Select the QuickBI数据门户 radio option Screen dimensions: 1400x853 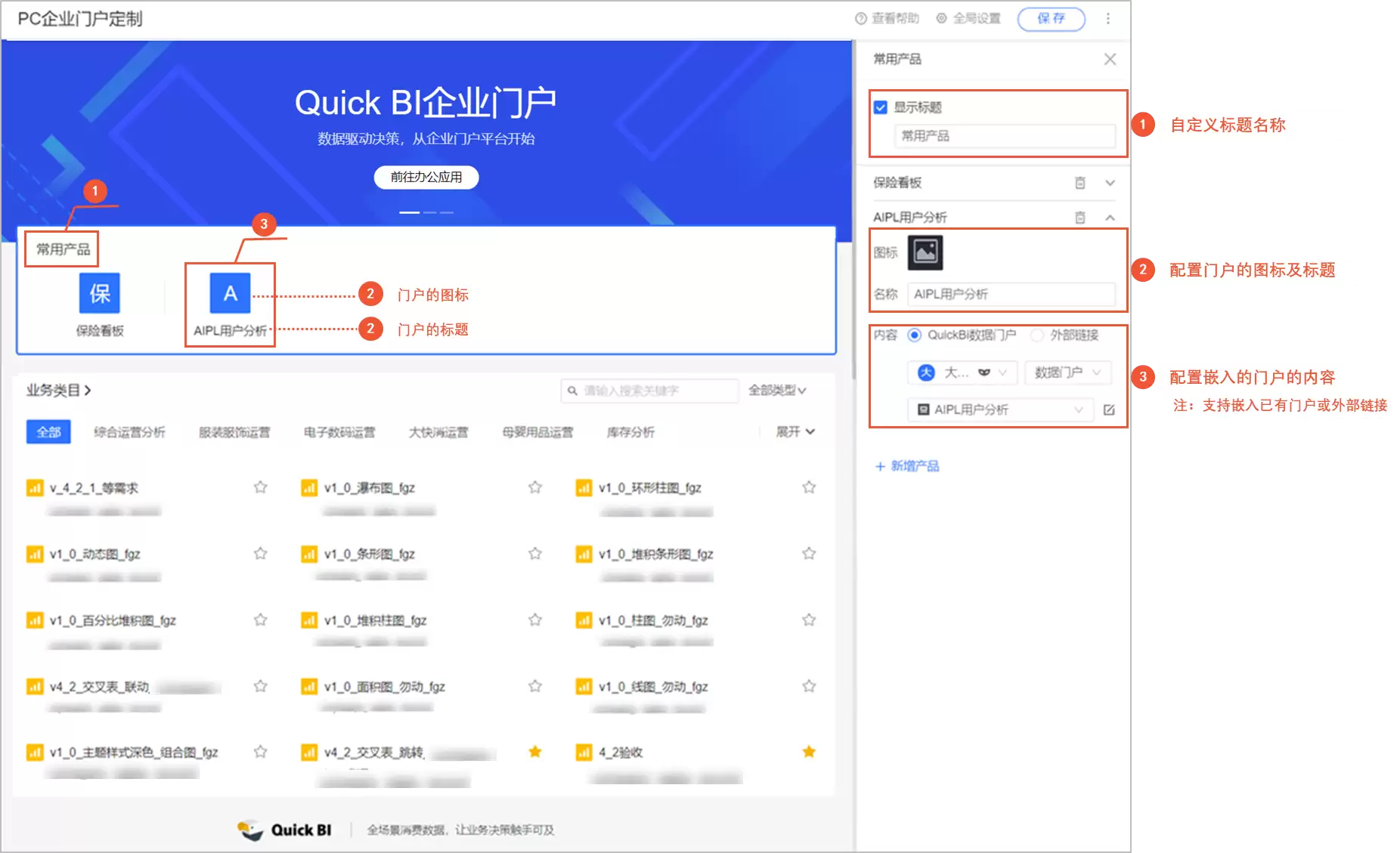tap(915, 335)
